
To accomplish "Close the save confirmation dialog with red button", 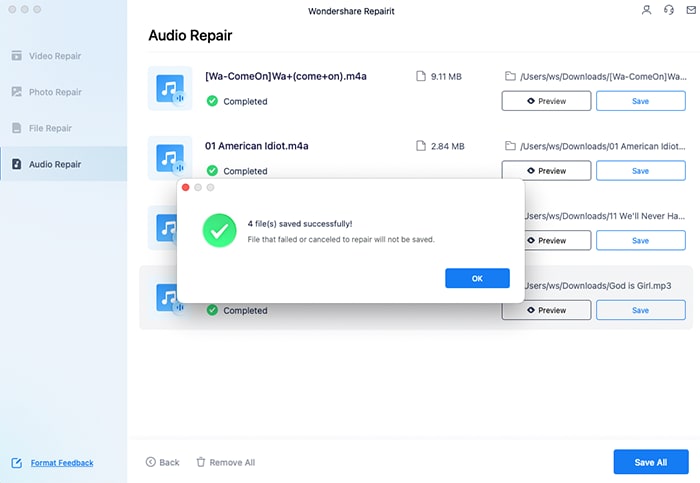I will tap(186, 187).
